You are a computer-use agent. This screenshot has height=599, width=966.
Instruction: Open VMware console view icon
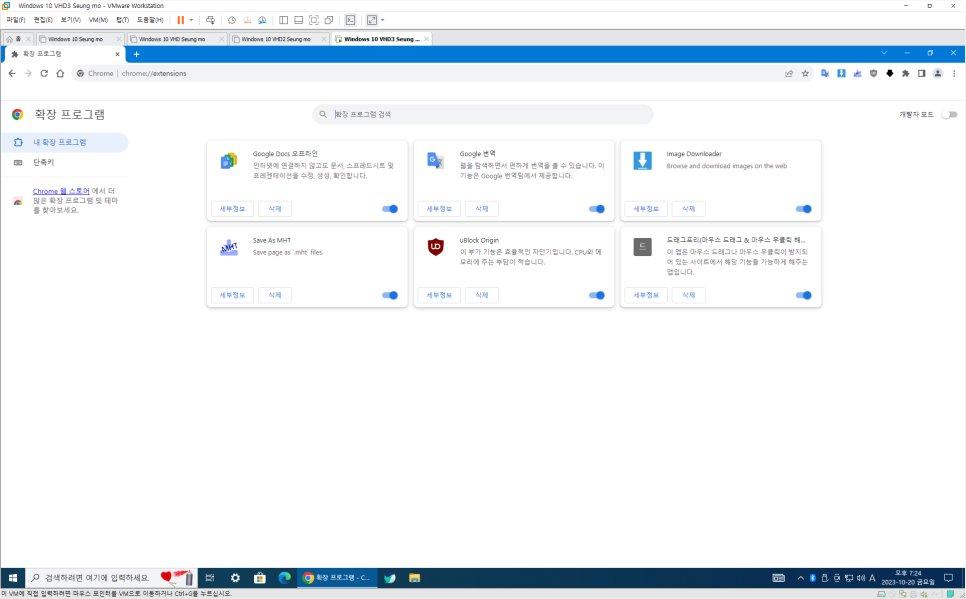(x=350, y=20)
